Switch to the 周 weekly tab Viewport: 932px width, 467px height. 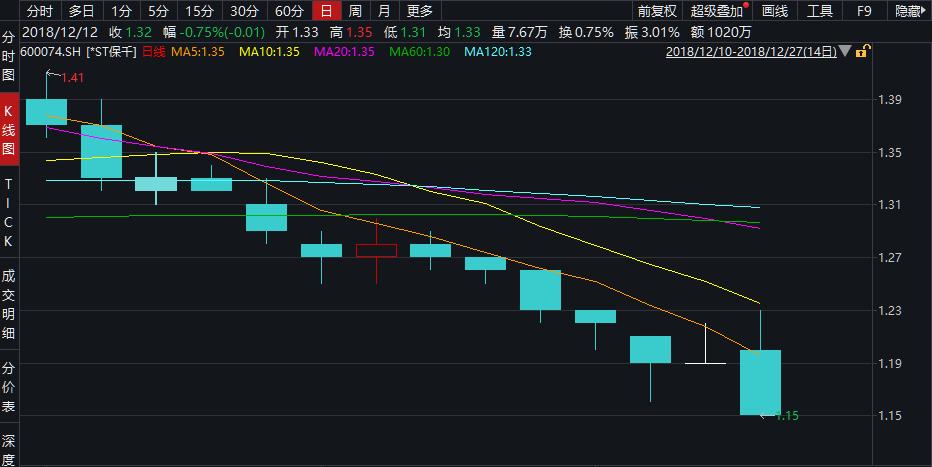click(355, 11)
